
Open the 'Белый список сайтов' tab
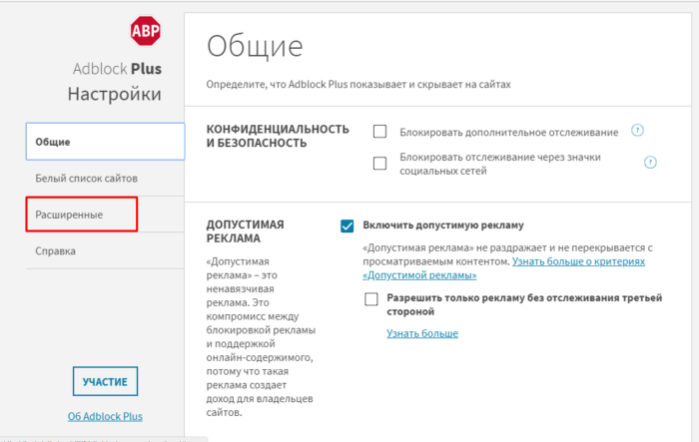tap(105, 178)
